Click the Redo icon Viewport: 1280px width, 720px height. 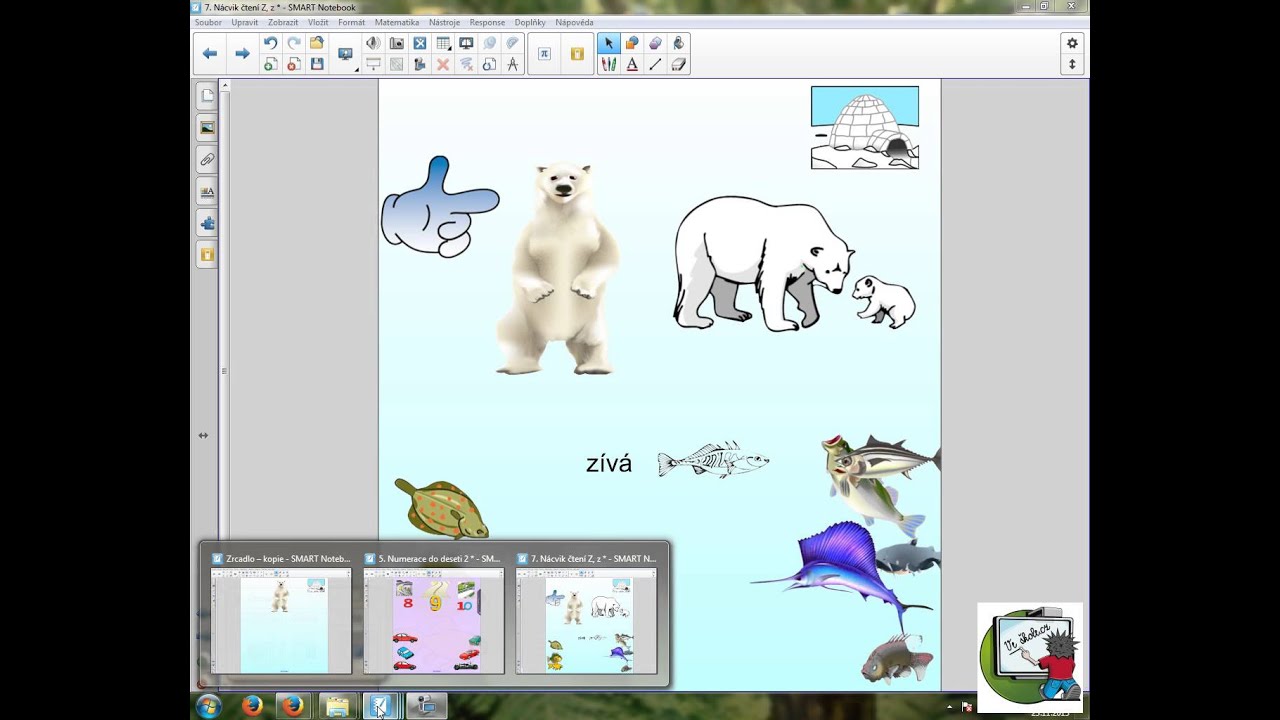tap(294, 43)
